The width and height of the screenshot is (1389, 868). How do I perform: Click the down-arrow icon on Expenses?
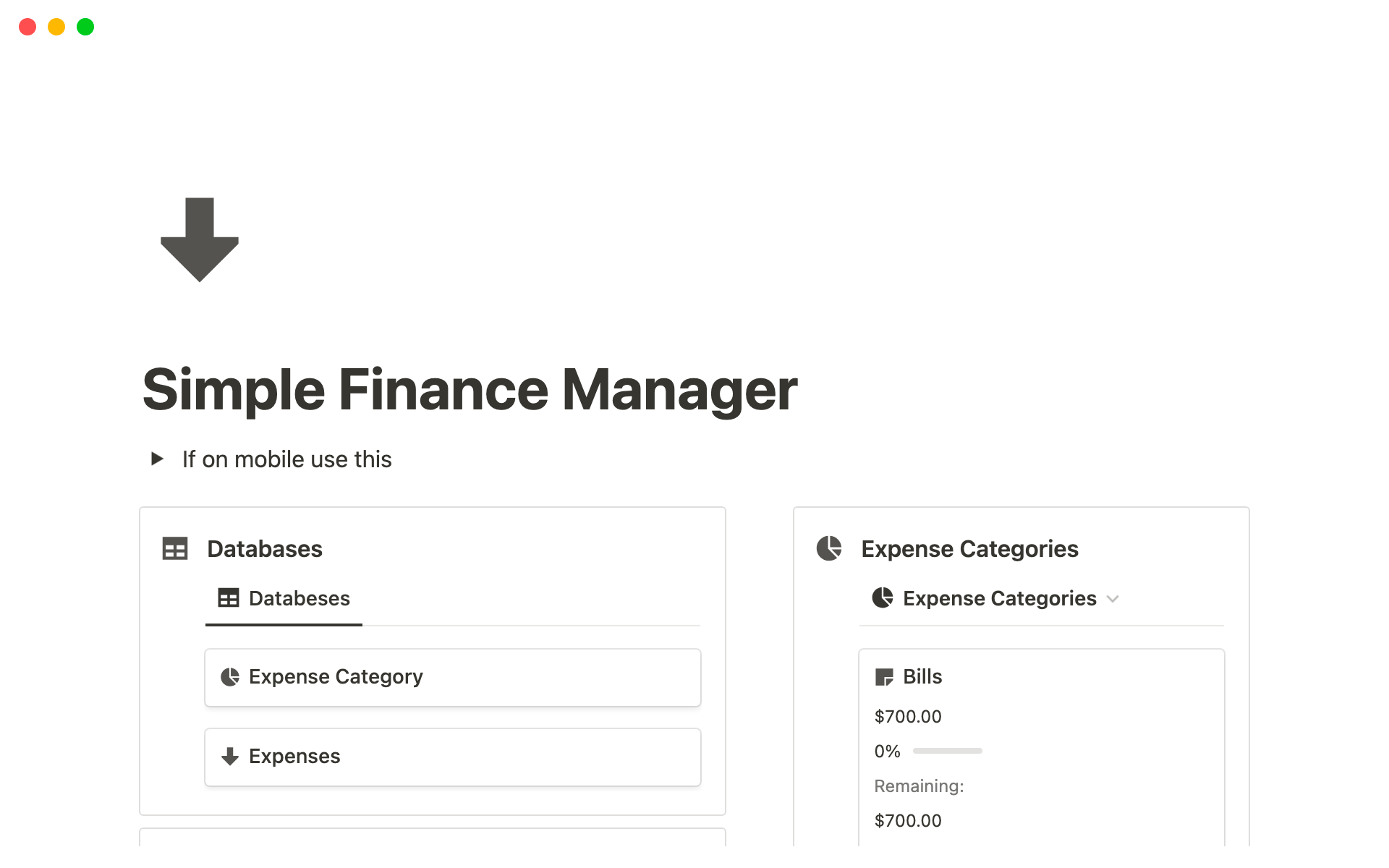[x=229, y=757]
